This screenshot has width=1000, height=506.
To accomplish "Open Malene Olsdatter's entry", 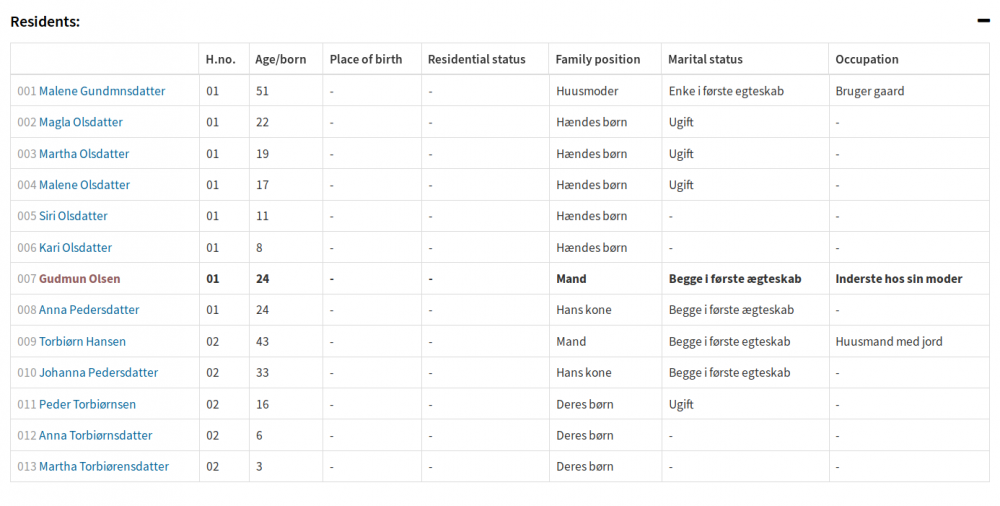I will coord(84,185).
